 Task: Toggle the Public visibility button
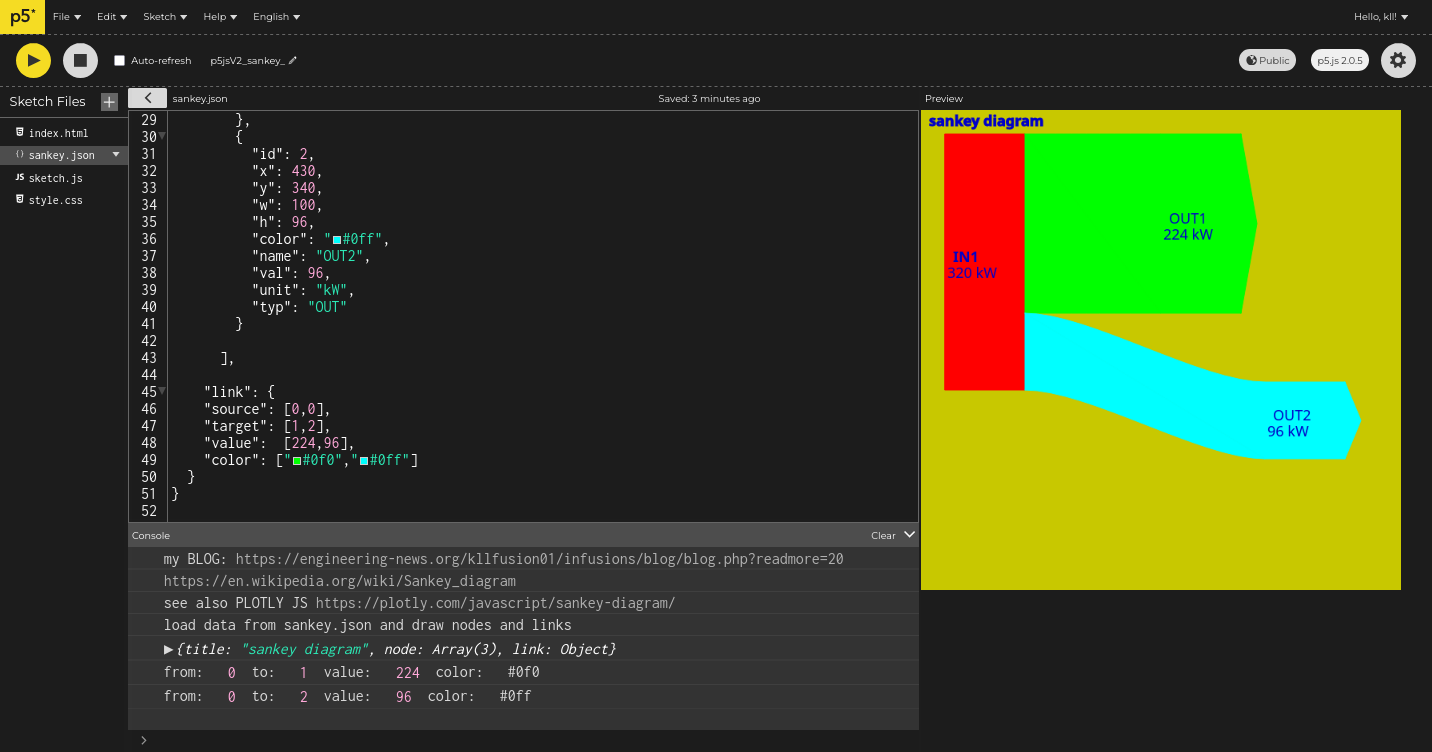[x=1267, y=60]
